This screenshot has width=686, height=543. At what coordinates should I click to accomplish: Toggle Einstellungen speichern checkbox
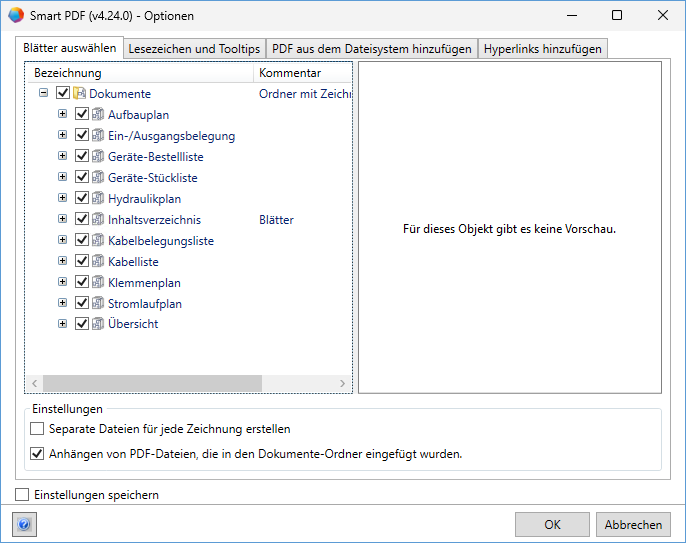click(x=23, y=495)
